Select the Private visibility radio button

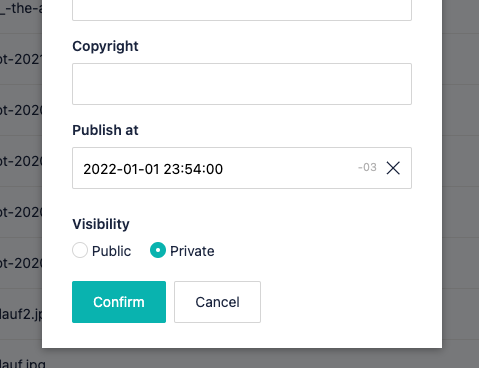point(158,250)
